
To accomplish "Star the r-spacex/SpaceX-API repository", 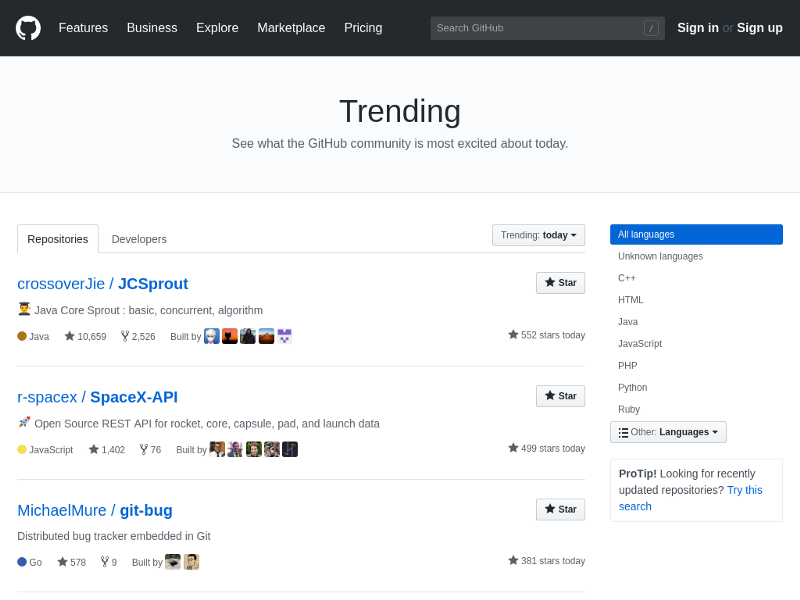I will coord(560,396).
